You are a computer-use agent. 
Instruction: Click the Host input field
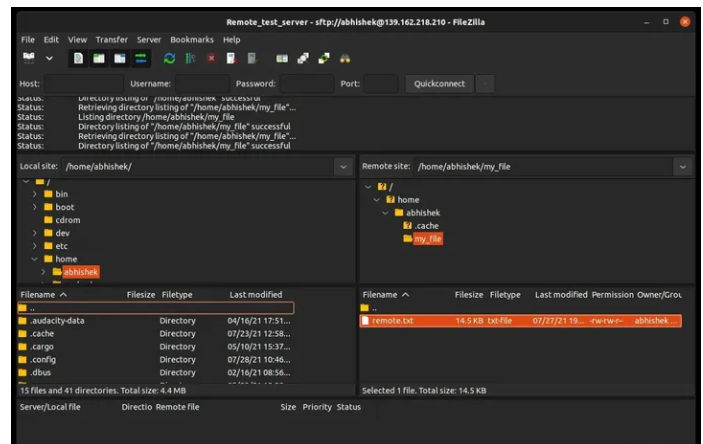pyautogui.click(x=84, y=83)
